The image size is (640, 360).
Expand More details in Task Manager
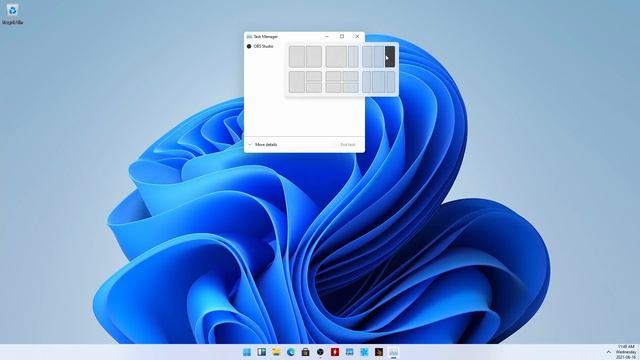(x=262, y=144)
